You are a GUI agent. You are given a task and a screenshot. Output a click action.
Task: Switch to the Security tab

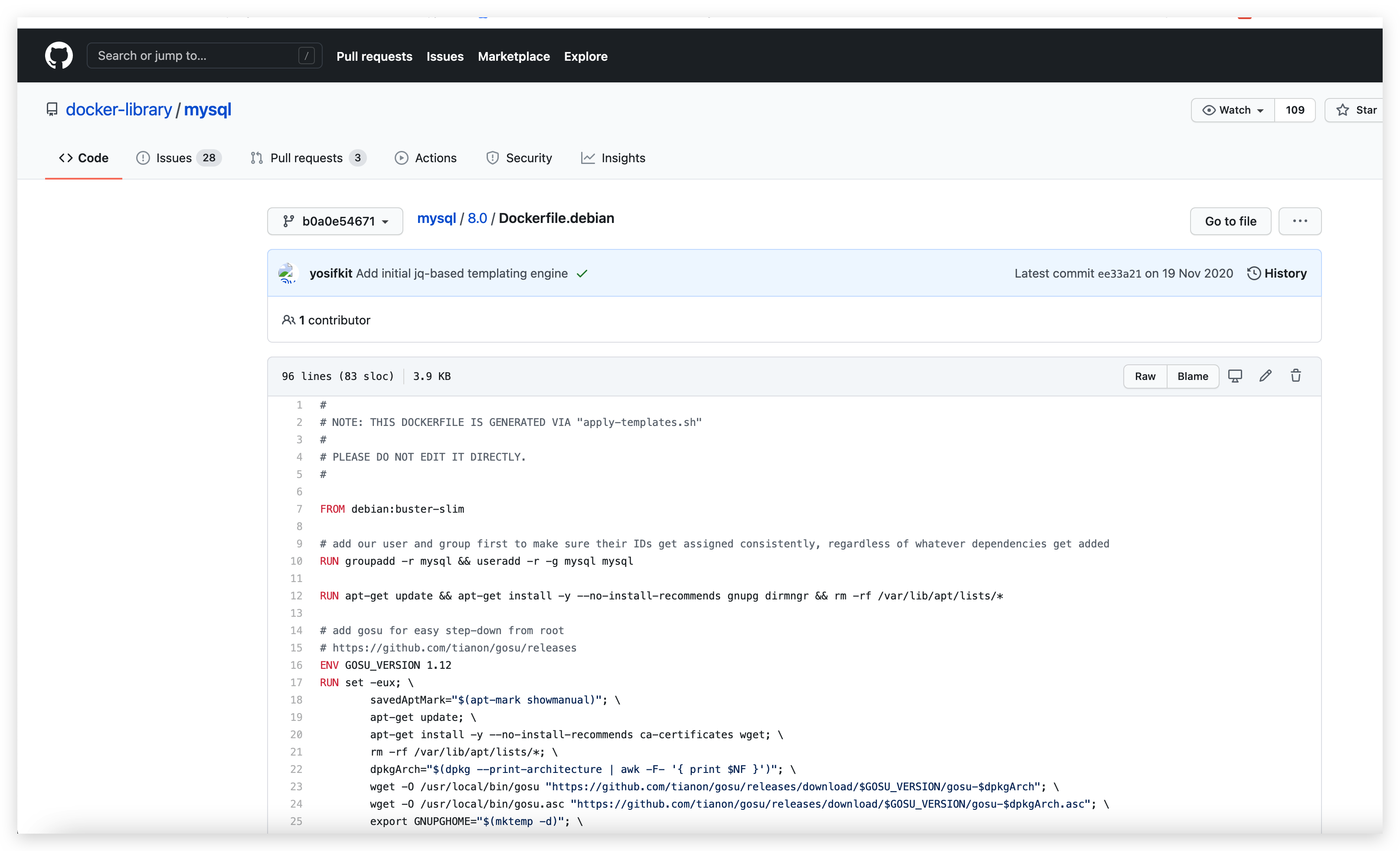(x=519, y=158)
